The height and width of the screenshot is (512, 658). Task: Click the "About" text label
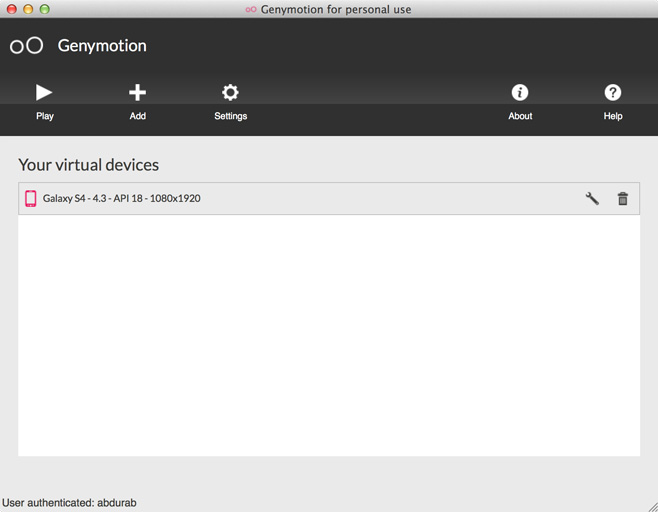(520, 116)
